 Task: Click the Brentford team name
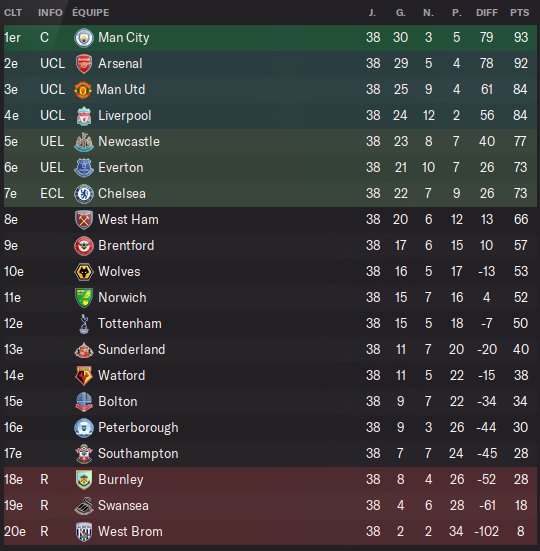pos(126,246)
